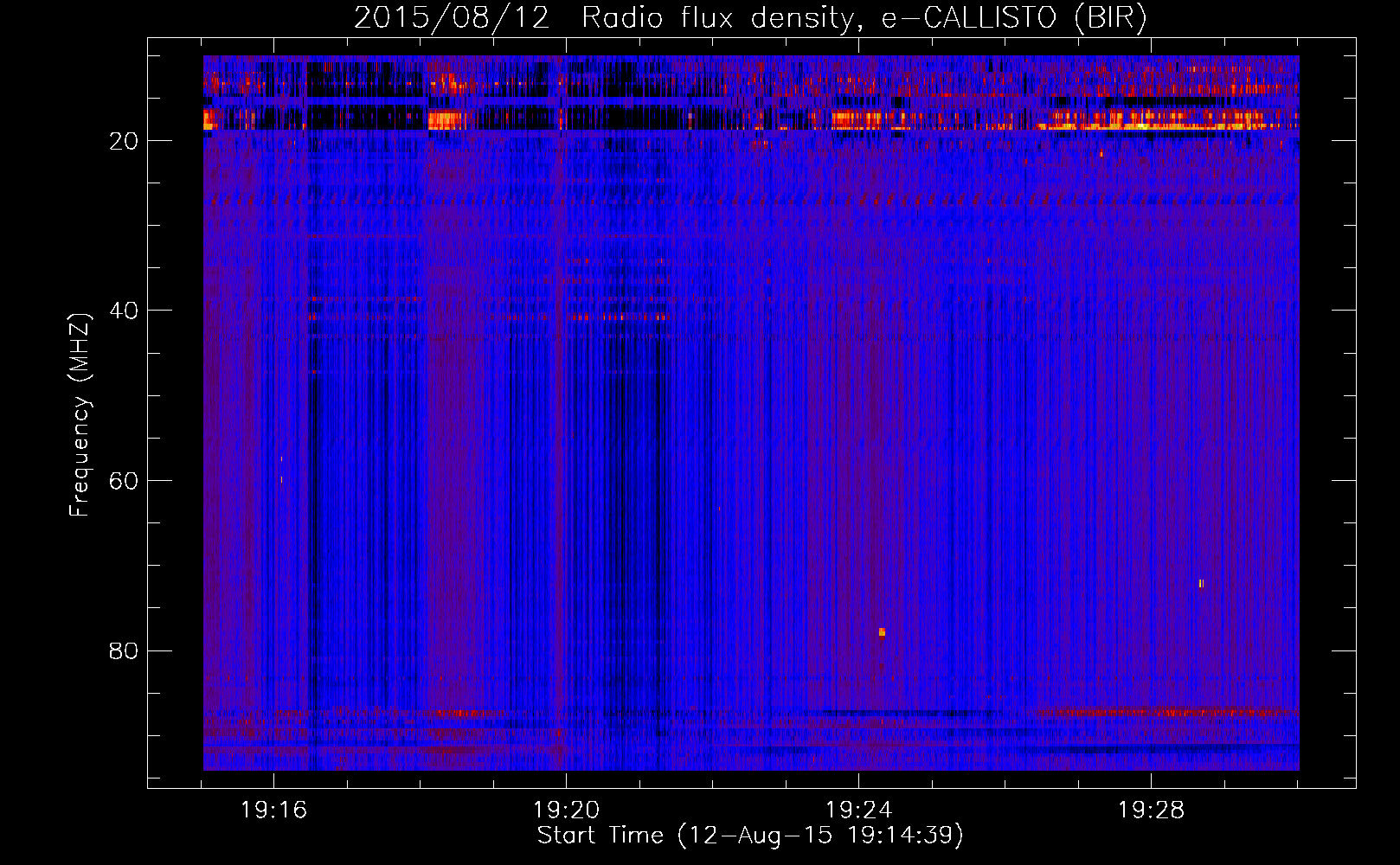Click the 80 MHz frequency tick label
This screenshot has height=865, width=1400.
124,650
